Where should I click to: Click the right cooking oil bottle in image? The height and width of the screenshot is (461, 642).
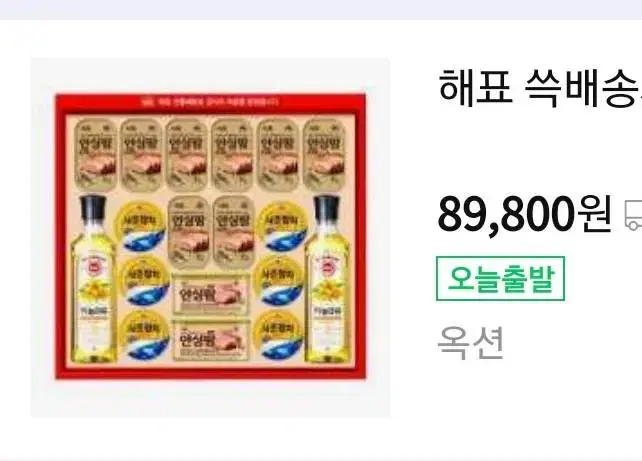click(327, 279)
